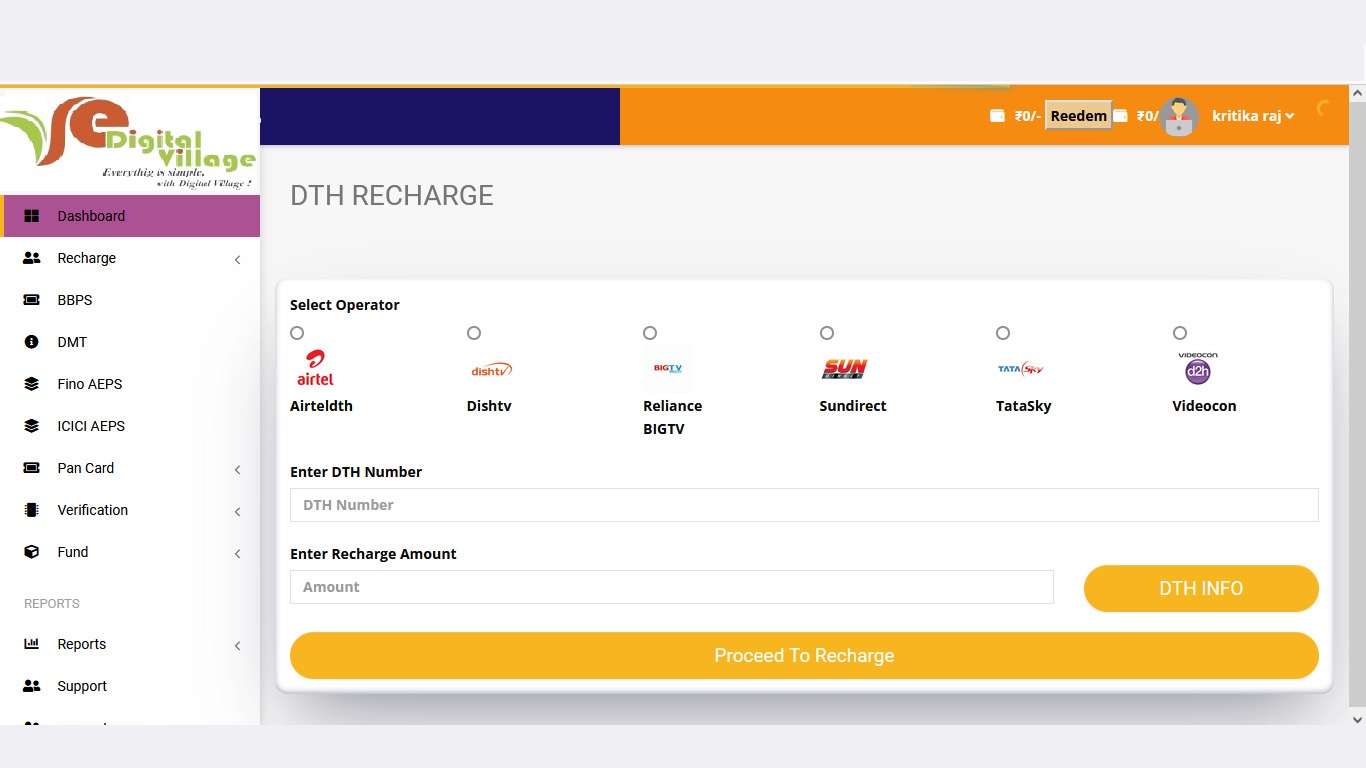The height and width of the screenshot is (768, 1366).
Task: Click the Reports chart icon
Action: (x=31, y=644)
